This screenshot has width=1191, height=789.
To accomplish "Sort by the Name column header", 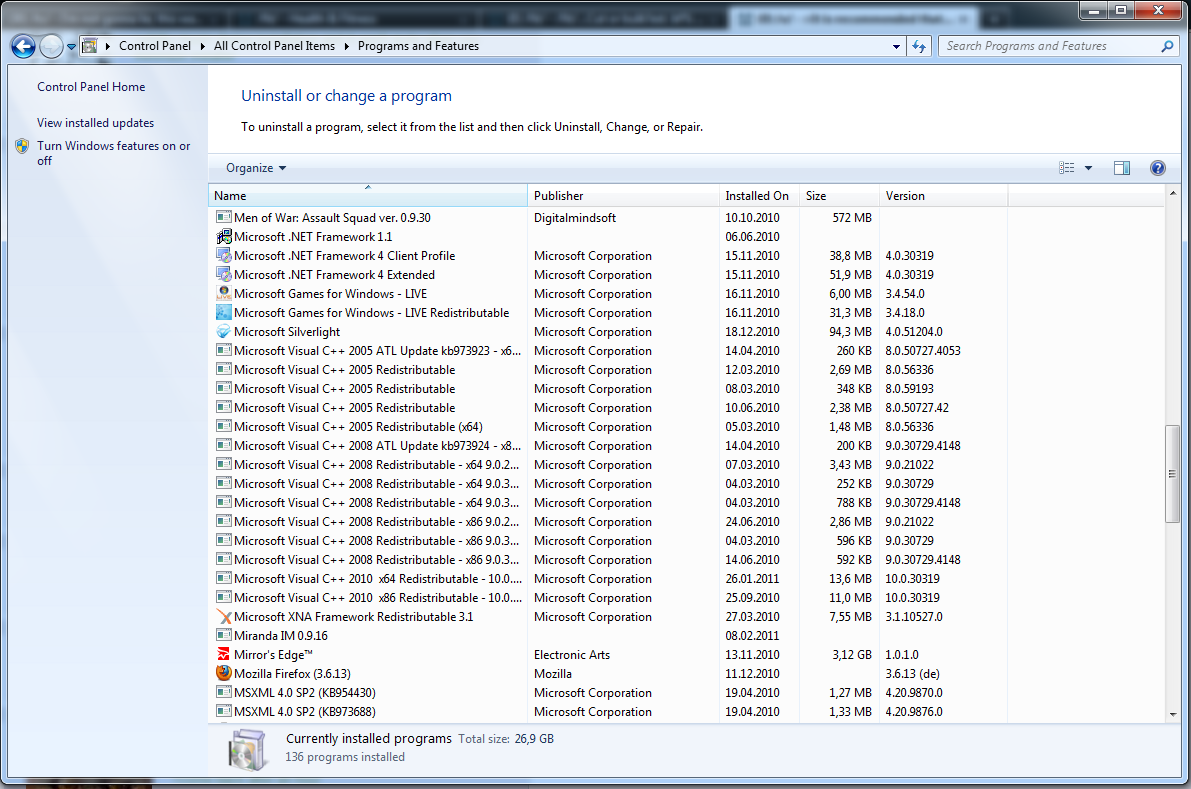I will (x=368, y=195).
